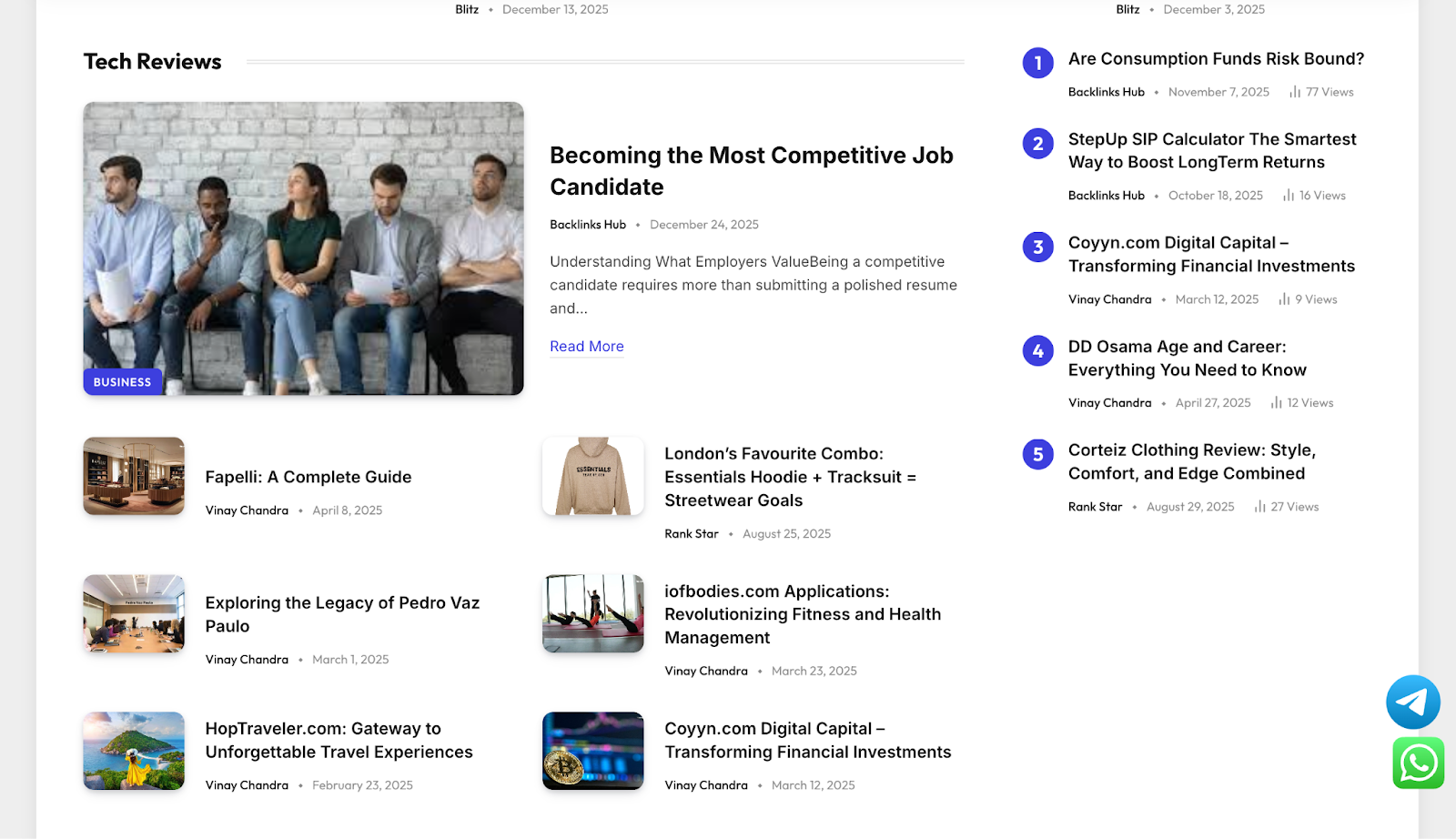1456x839 pixels.
Task: Open iofbodies.com Applications article title
Action: [x=802, y=614]
